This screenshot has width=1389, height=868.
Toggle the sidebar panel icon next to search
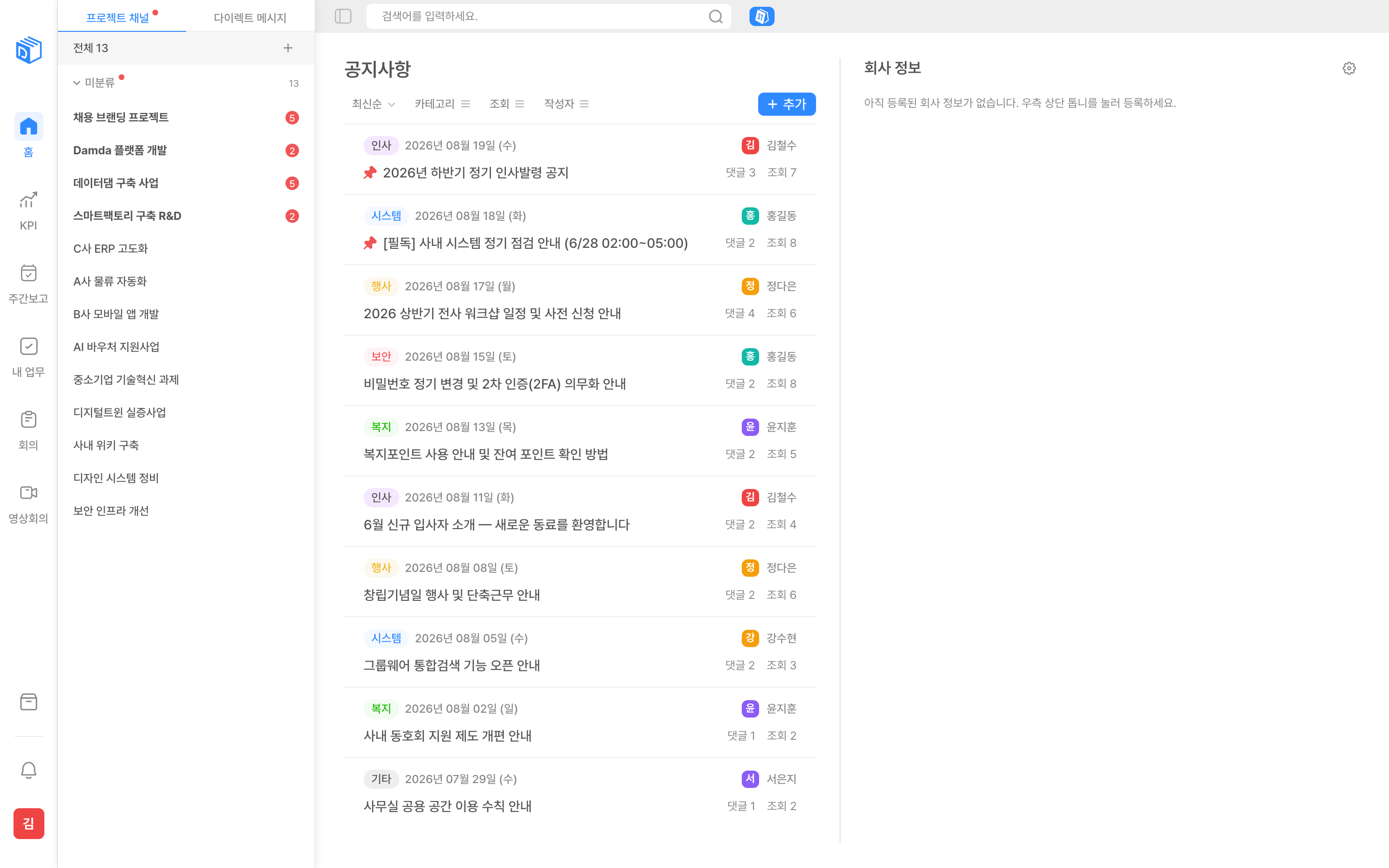(342, 16)
